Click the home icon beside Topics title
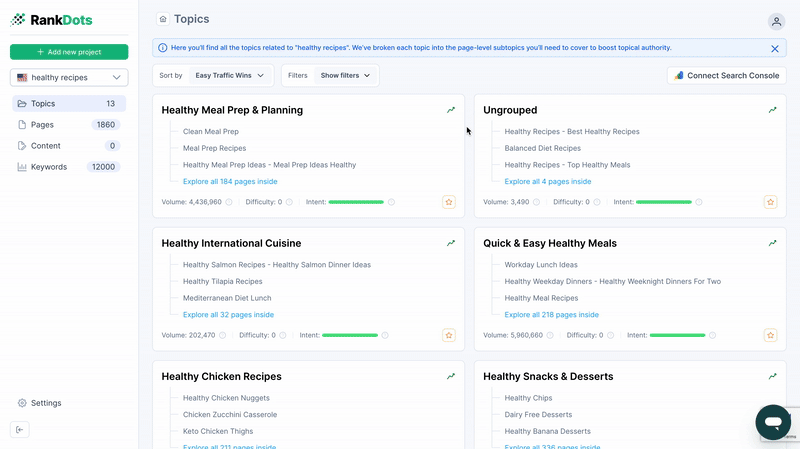 pyautogui.click(x=163, y=19)
